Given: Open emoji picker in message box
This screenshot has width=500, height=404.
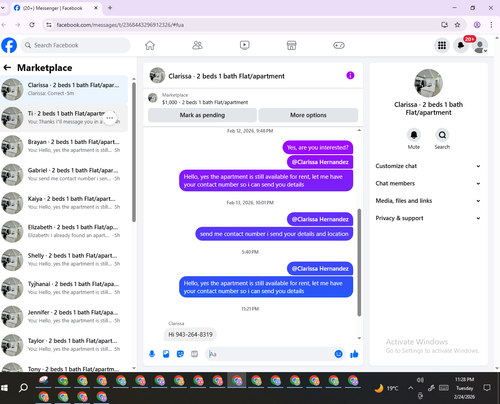Looking at the screenshot, I should click(x=338, y=354).
